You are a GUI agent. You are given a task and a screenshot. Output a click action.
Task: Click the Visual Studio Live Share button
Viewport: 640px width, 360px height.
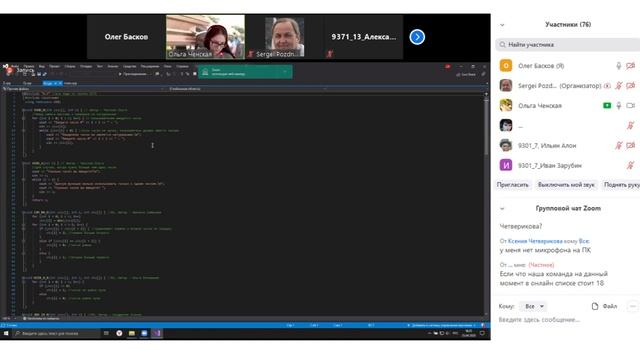(466, 74)
